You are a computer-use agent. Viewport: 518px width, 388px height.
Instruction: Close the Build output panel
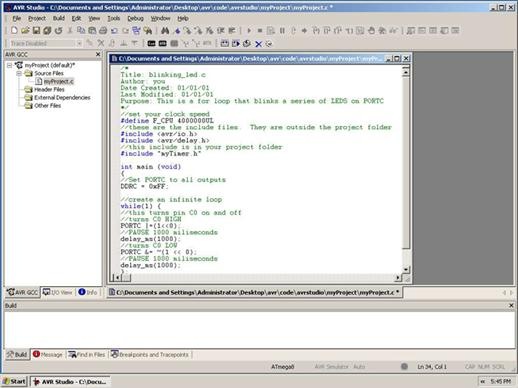pyautogui.click(x=511, y=305)
